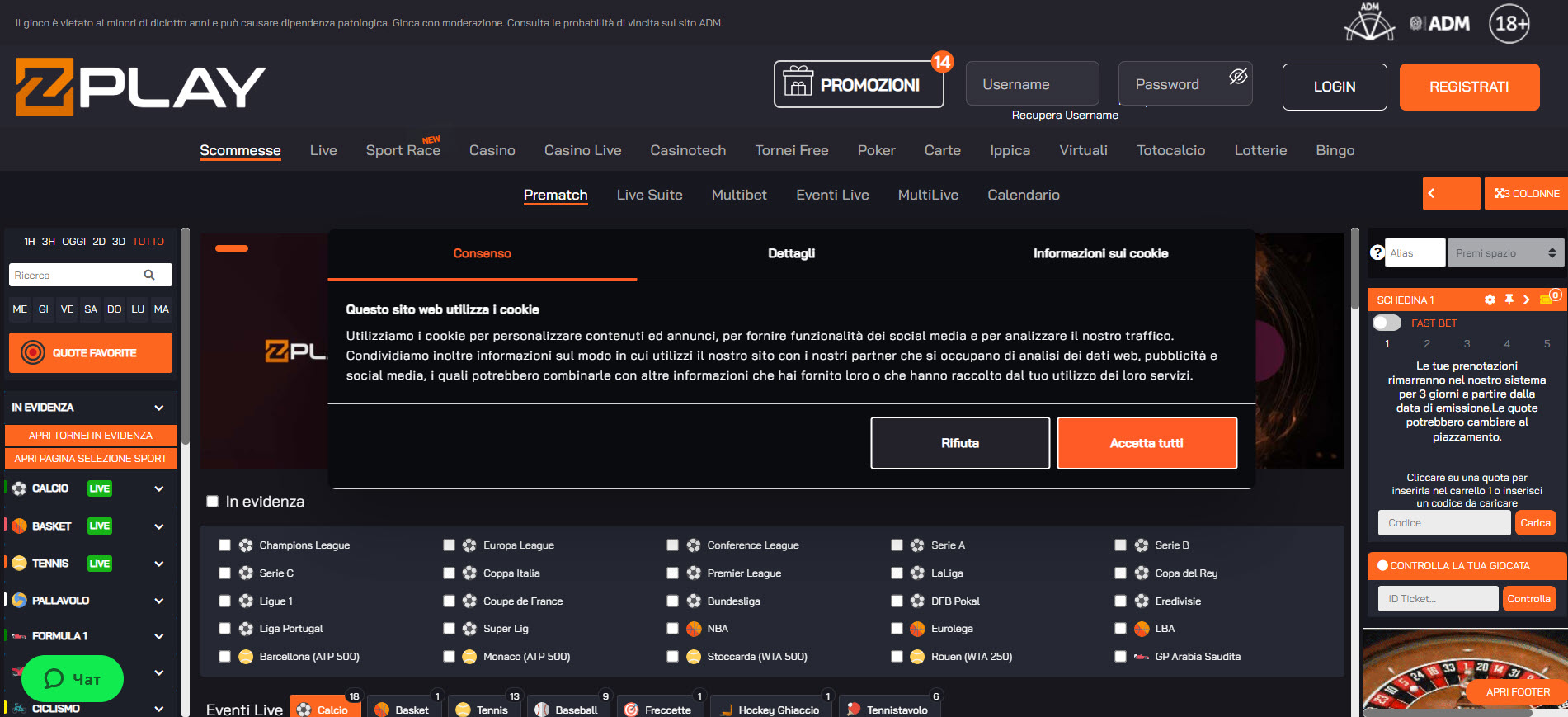Toggle the Fast Bet switch
Screen dimensions: 1568x717
(1387, 323)
